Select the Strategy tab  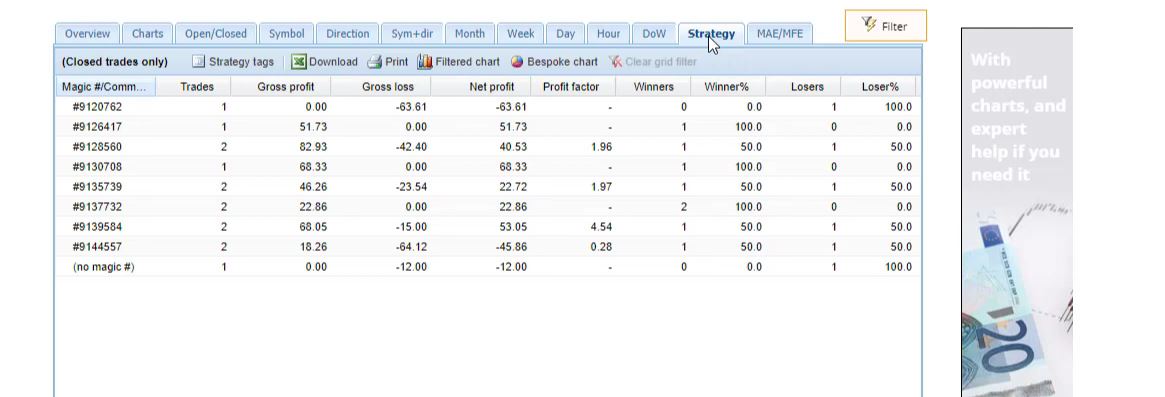[711, 33]
